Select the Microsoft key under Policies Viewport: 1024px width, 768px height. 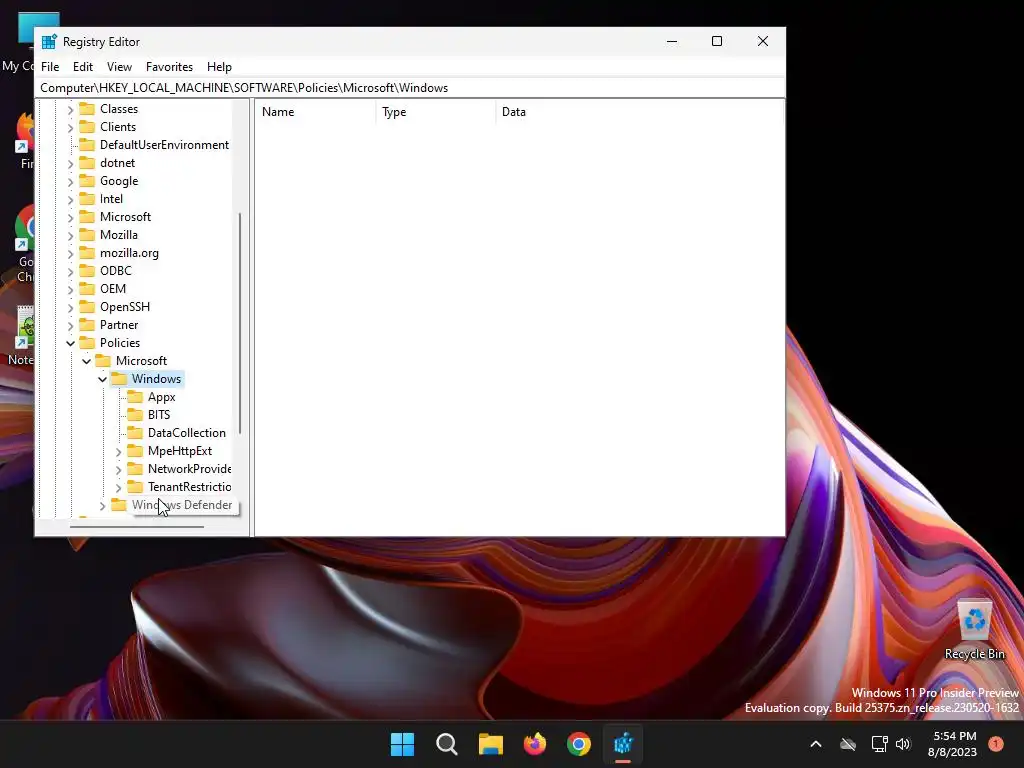pos(141,360)
